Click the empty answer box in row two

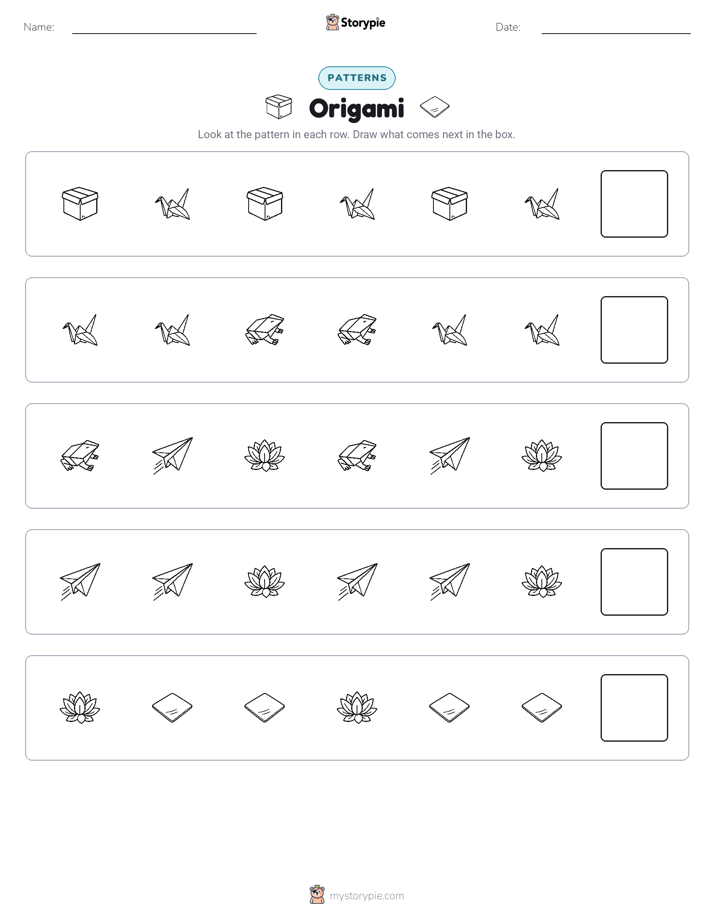click(634, 330)
